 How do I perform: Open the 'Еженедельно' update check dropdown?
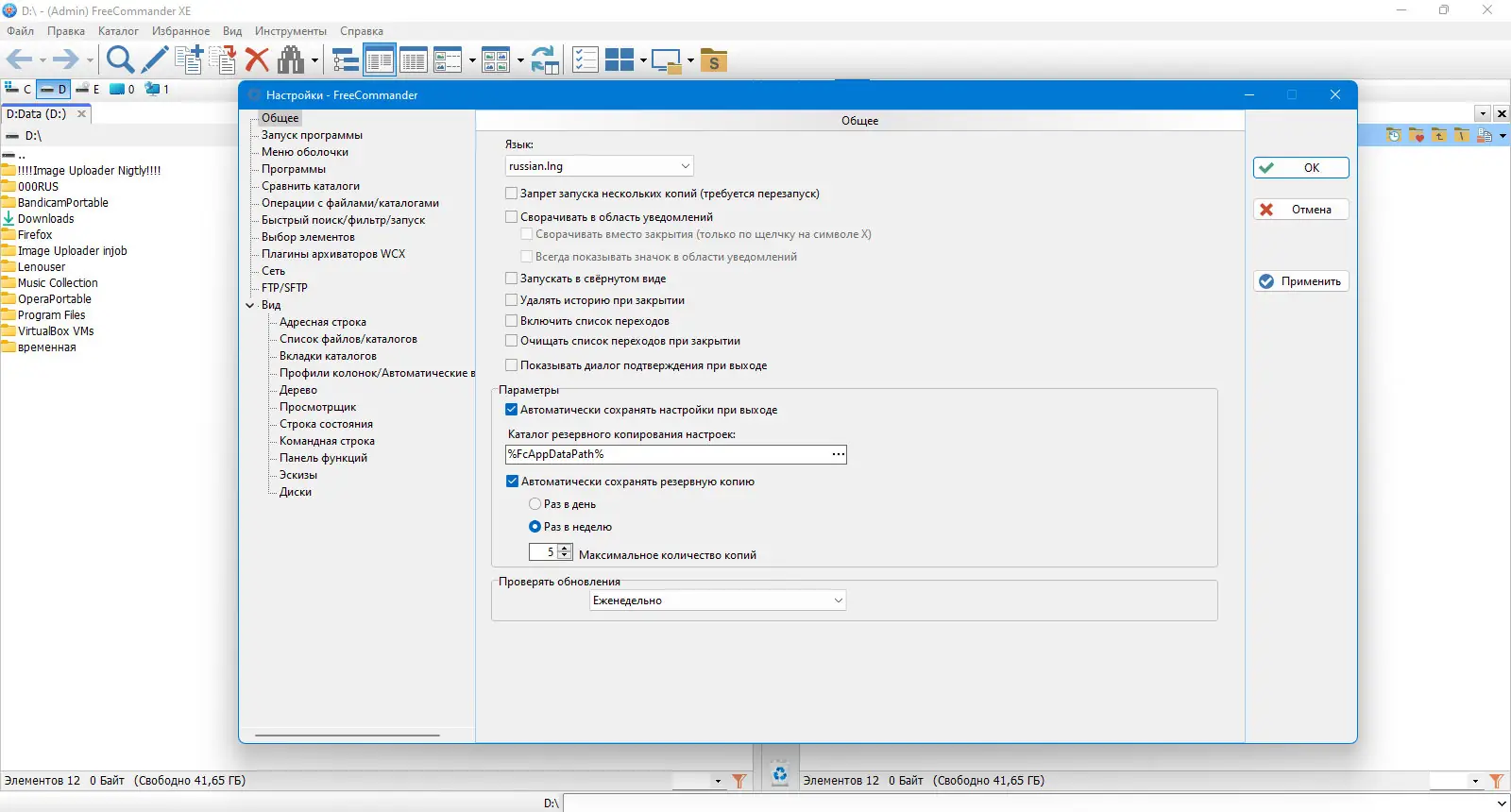718,601
